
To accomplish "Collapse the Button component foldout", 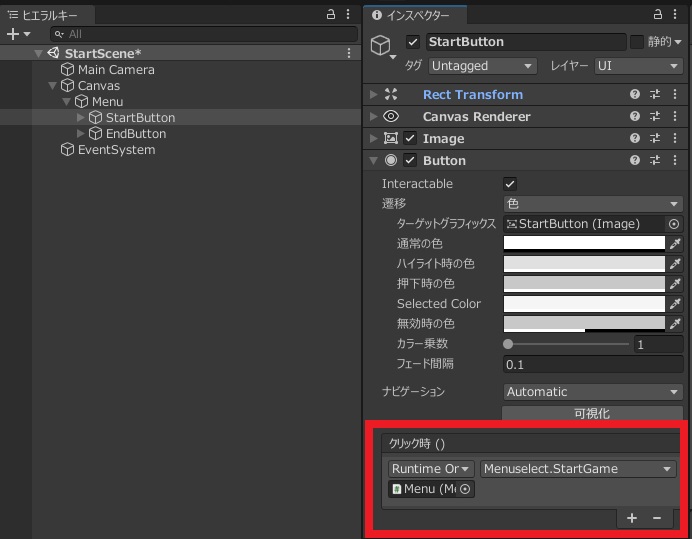I will [373, 161].
